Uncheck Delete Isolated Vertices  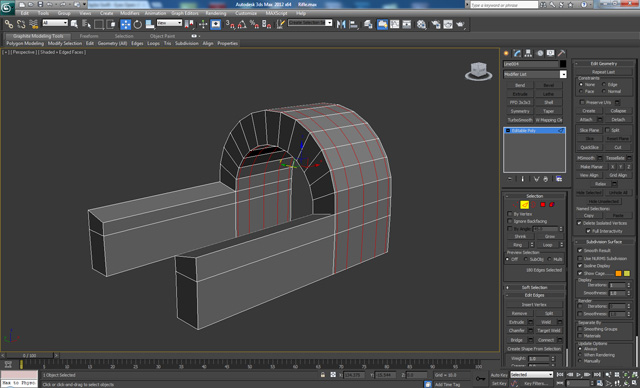[579, 223]
